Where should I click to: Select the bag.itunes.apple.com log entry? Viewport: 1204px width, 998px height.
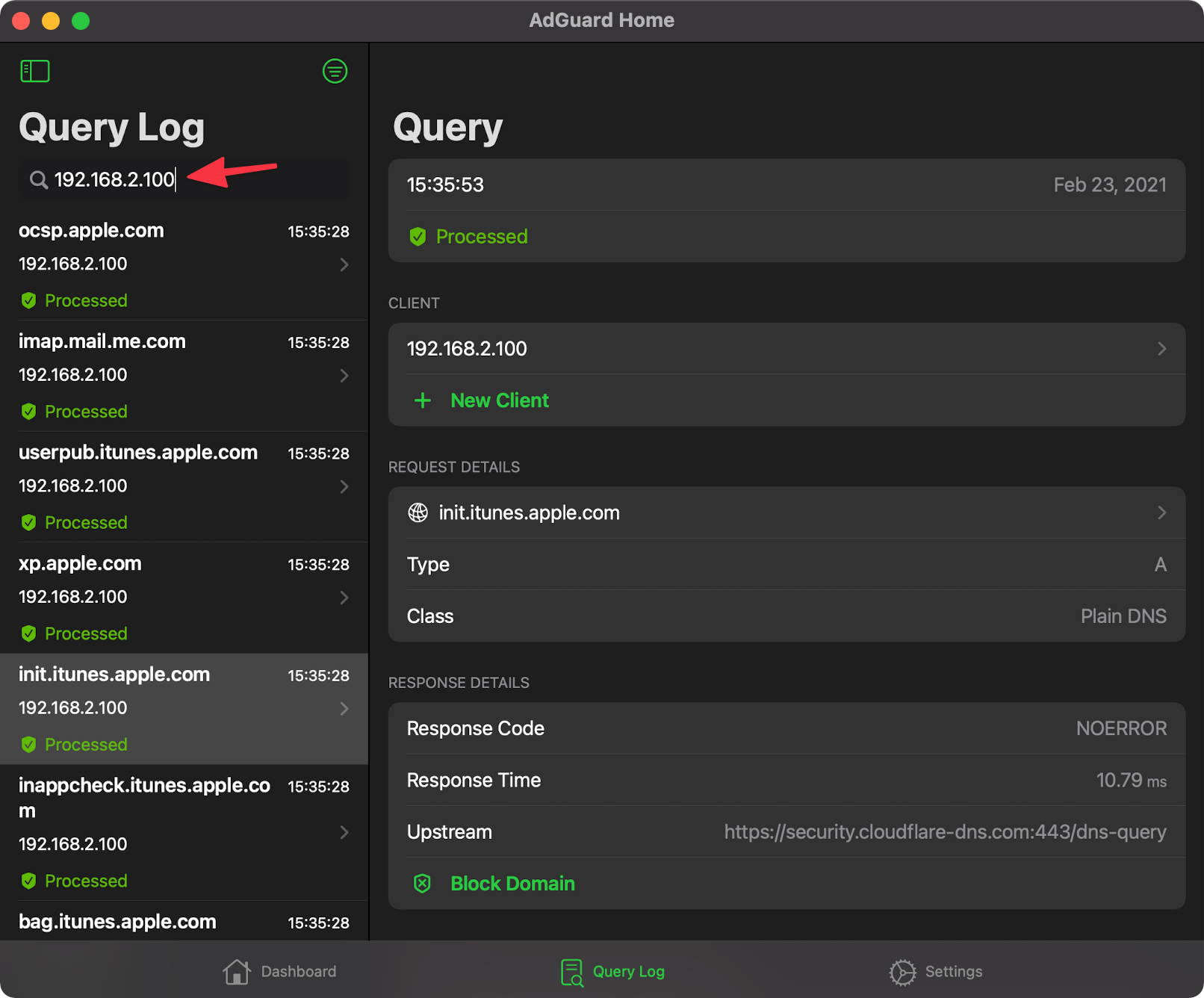pos(184,922)
